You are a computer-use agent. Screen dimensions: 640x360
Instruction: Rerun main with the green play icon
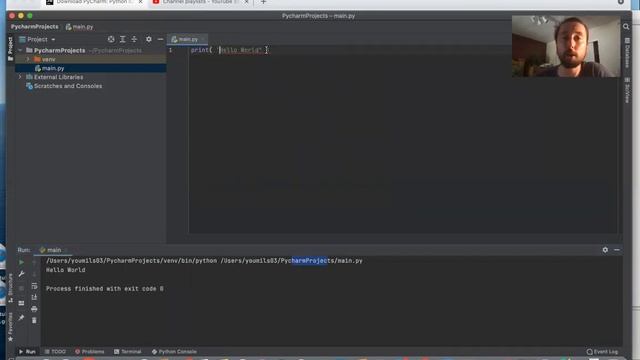click(x=21, y=262)
